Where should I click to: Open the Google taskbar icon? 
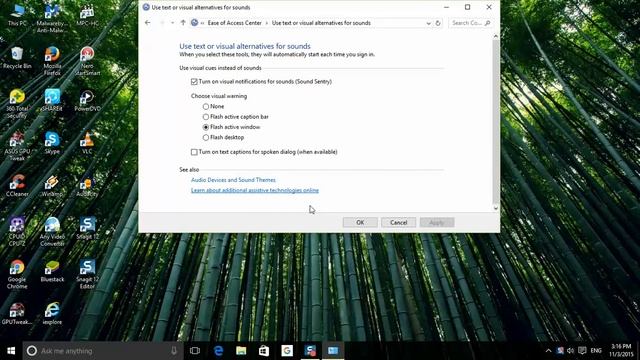click(x=287, y=351)
